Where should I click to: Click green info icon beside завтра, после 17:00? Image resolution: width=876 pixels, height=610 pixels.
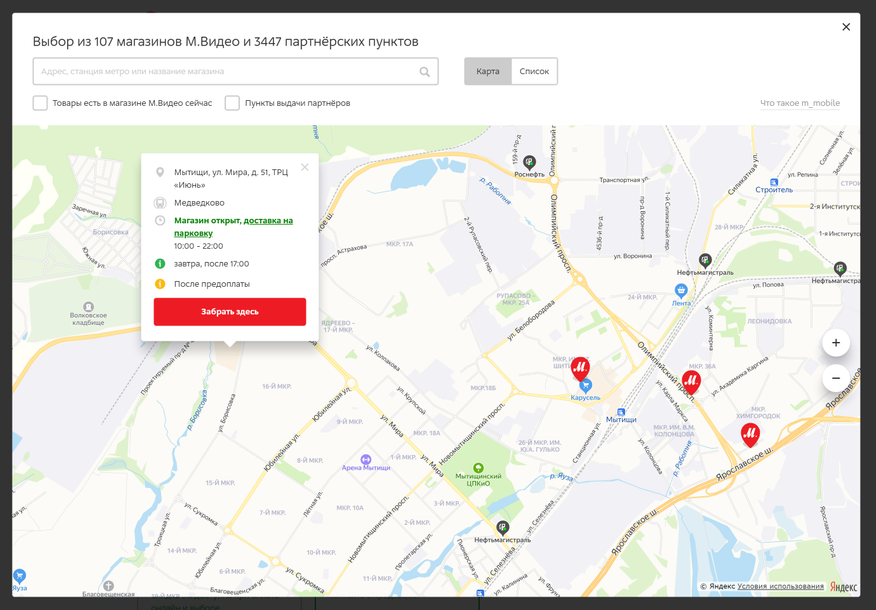[160, 264]
